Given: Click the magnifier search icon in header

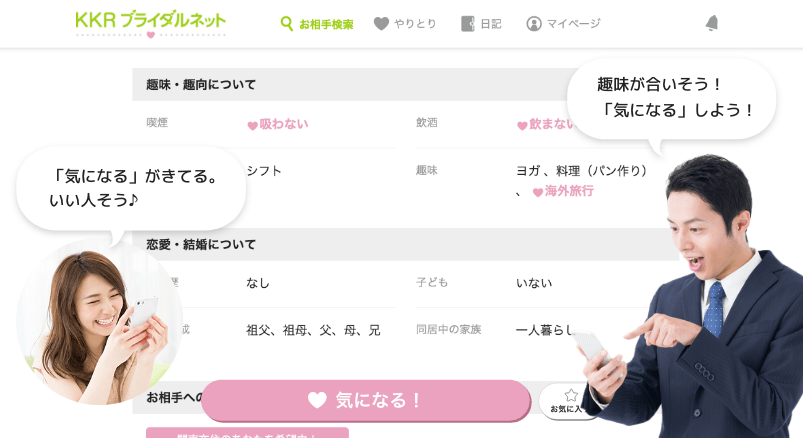Looking at the screenshot, I should (x=287, y=24).
